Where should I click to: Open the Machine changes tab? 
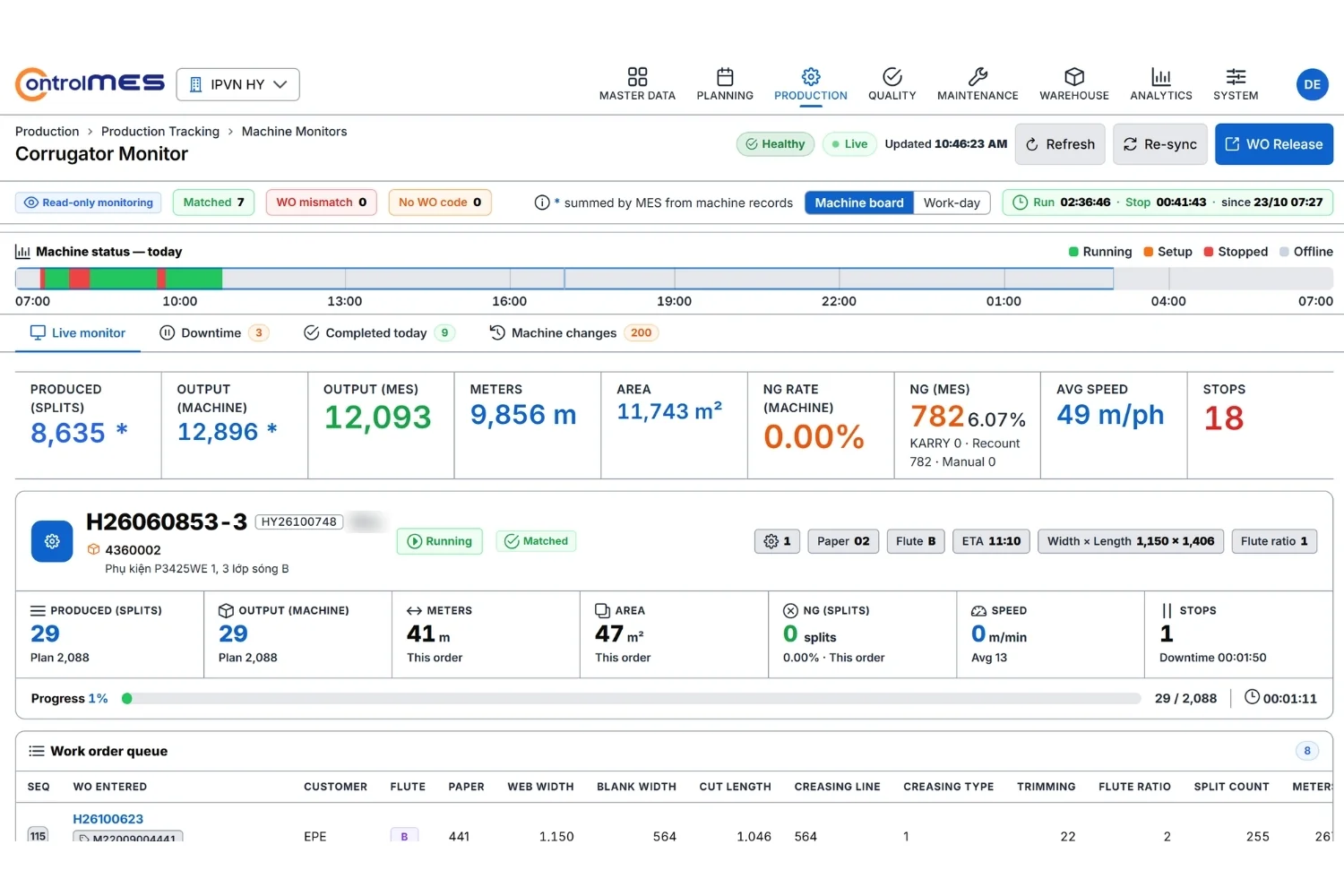(x=573, y=332)
